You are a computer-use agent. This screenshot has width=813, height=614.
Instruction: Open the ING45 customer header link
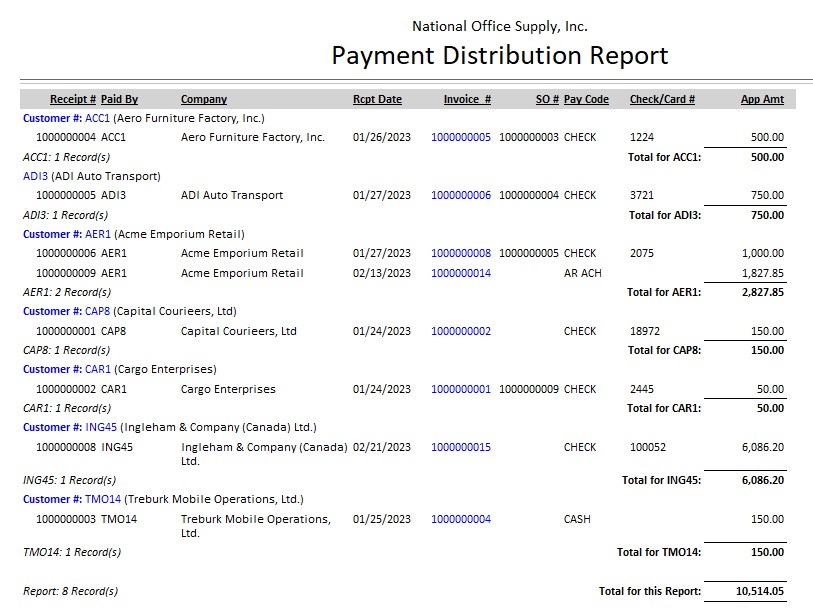click(x=101, y=427)
